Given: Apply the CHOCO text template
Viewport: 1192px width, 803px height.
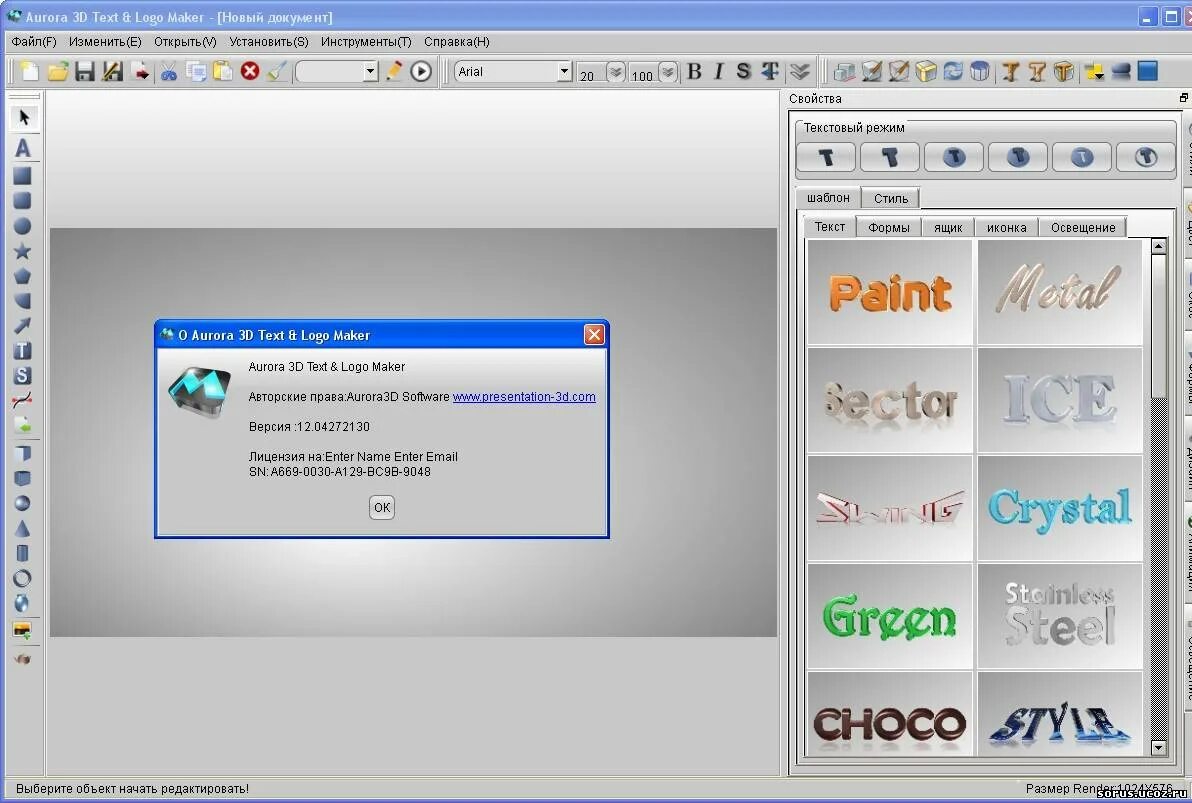Looking at the screenshot, I should coord(889,714).
